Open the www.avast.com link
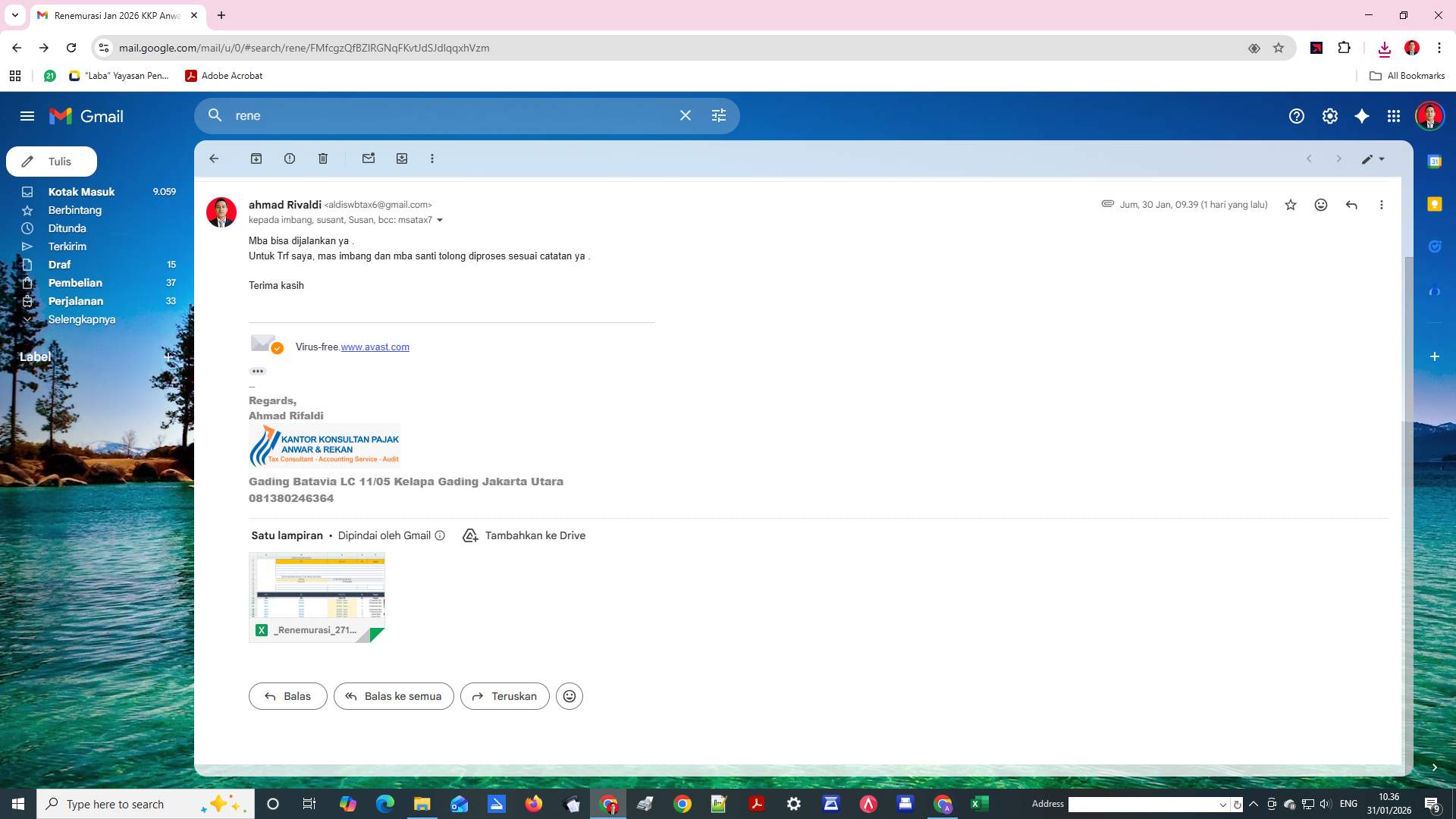The image size is (1456, 819). [375, 347]
